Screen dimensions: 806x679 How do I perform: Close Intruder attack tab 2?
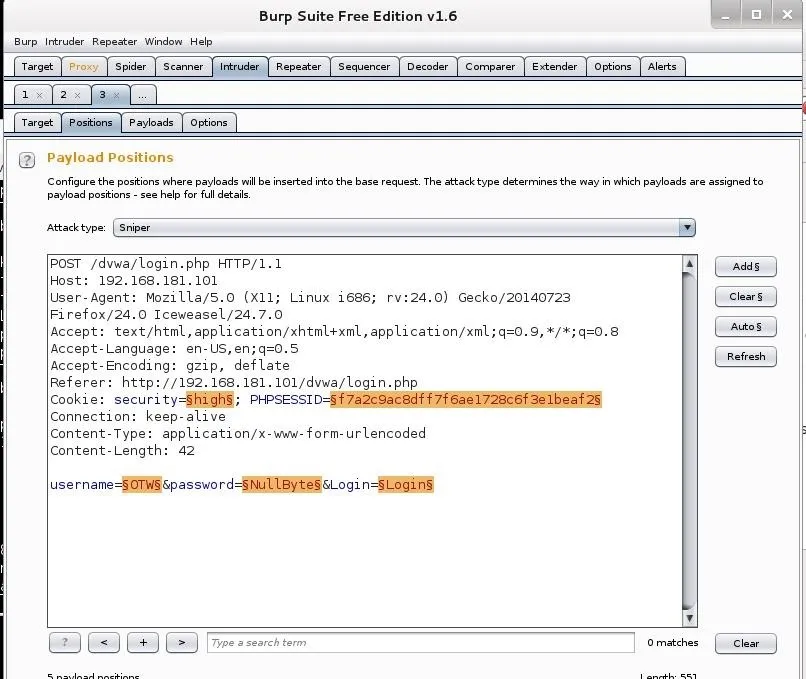78,95
